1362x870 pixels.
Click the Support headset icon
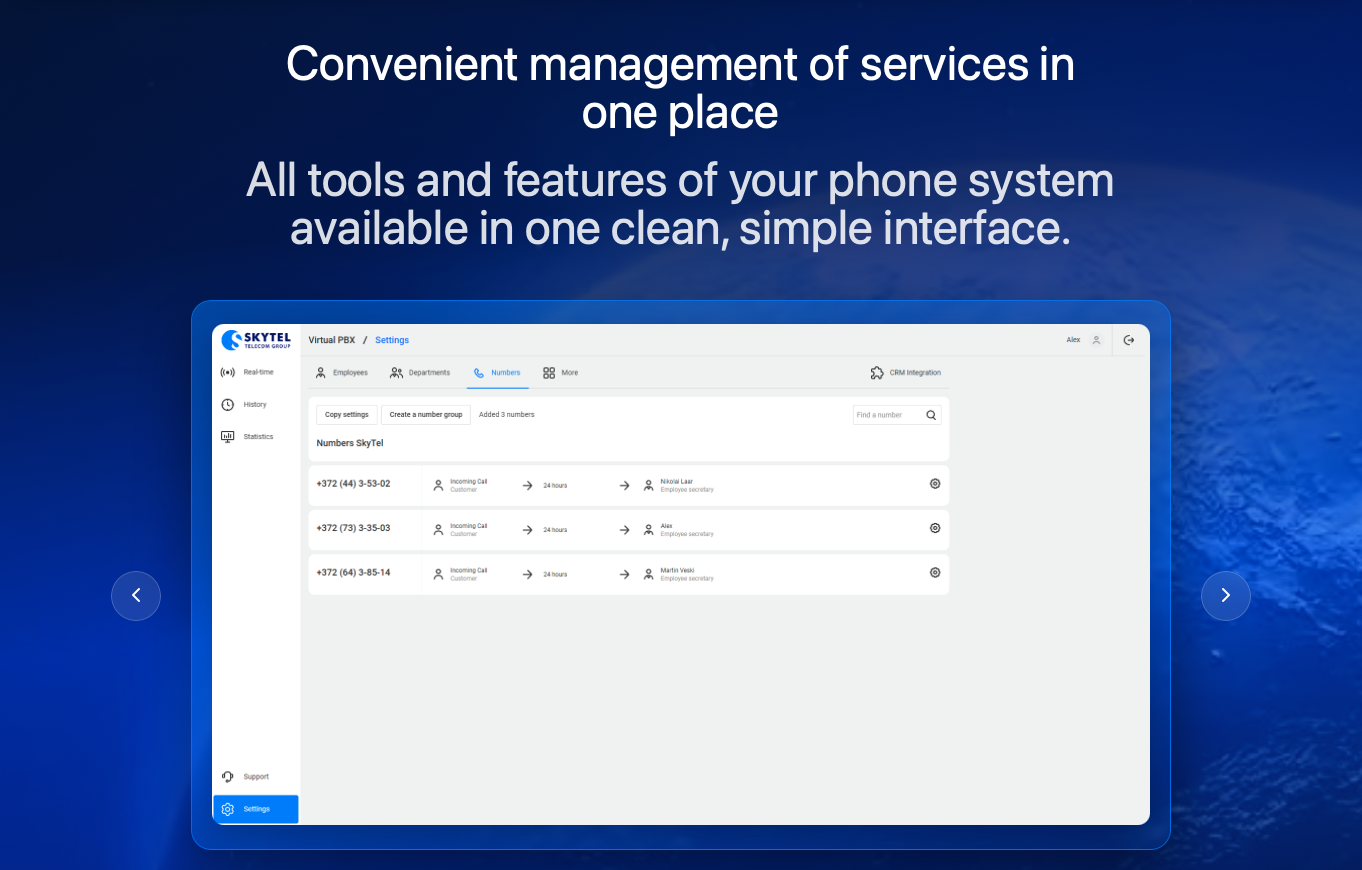(226, 776)
